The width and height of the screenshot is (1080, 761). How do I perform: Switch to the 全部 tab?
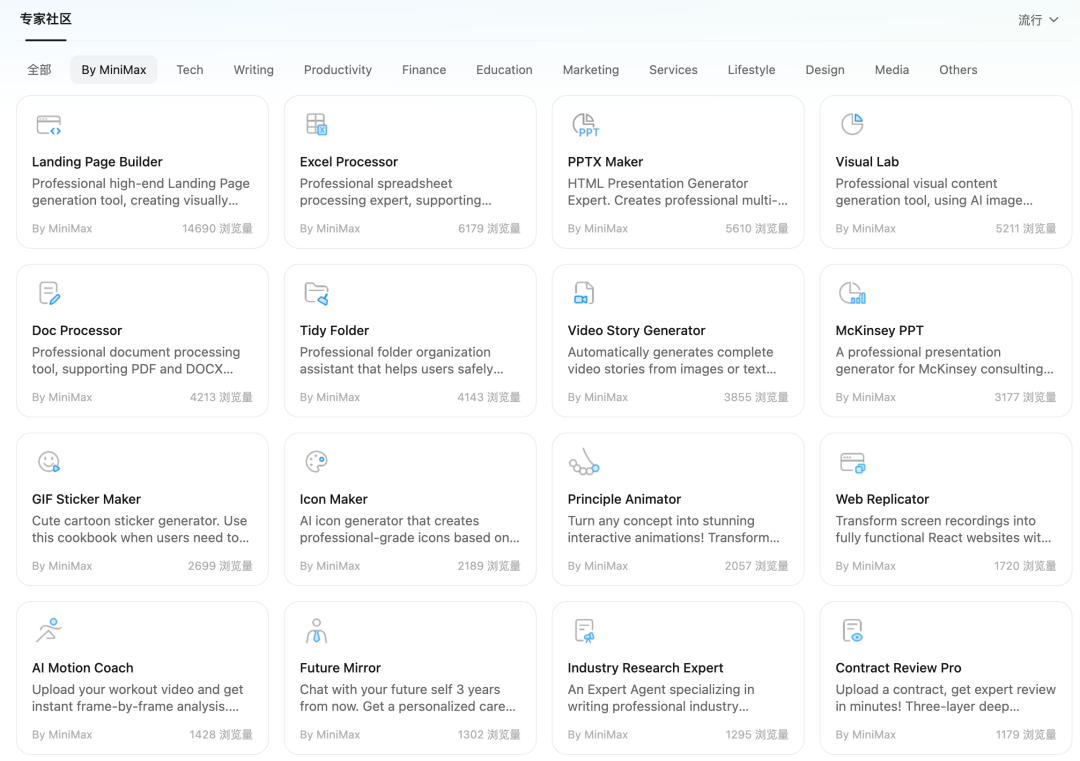coord(40,70)
